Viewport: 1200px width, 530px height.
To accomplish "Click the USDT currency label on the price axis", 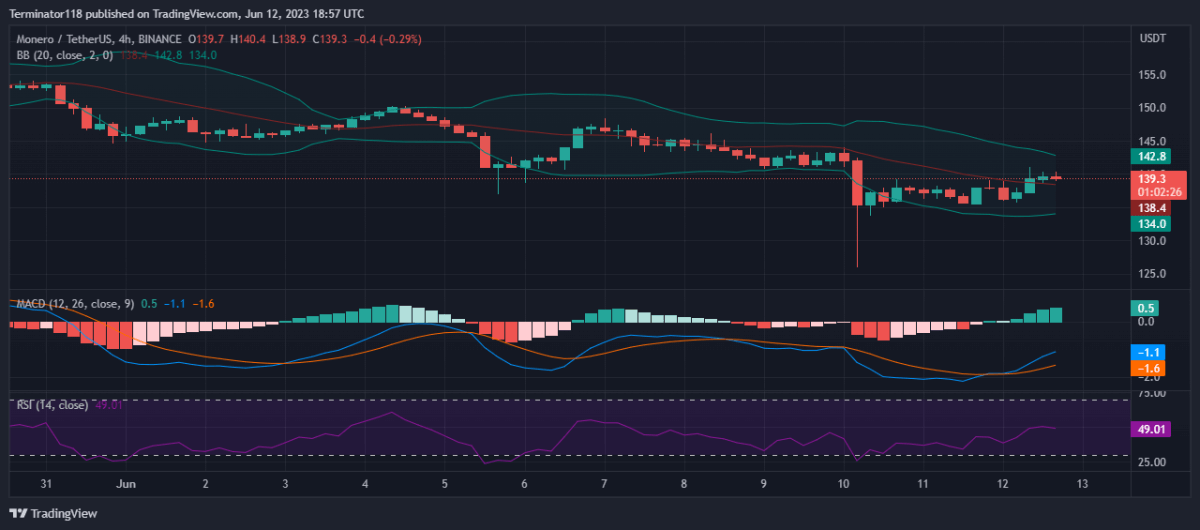I will coord(1153,38).
